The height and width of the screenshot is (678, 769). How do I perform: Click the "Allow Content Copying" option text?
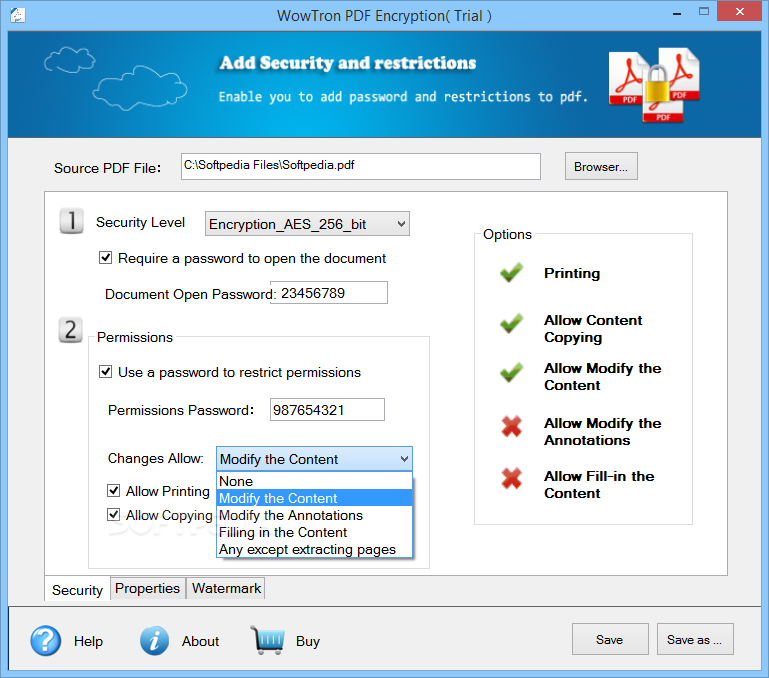(x=593, y=329)
